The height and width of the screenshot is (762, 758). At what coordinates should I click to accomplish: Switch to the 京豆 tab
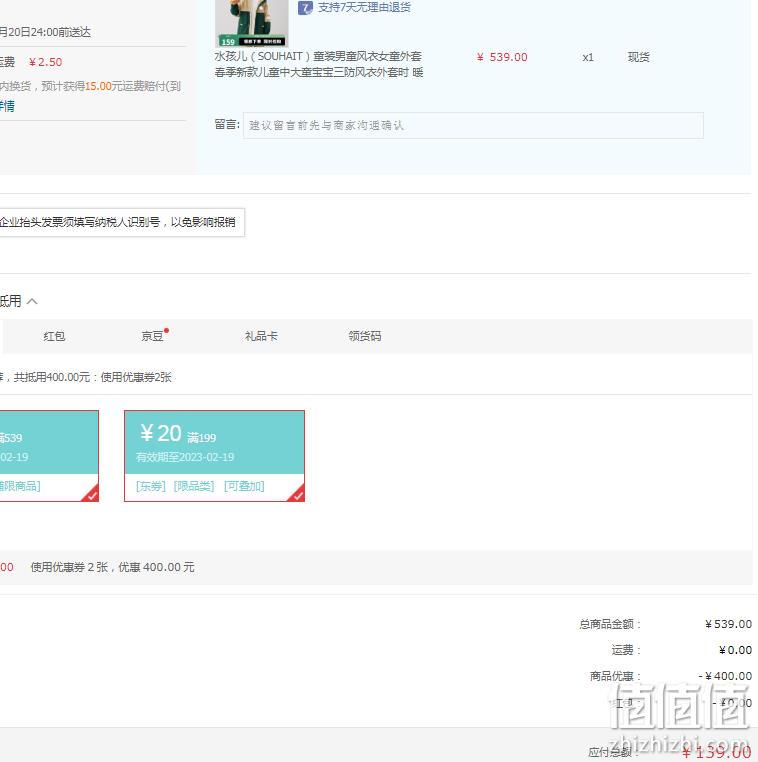[152, 336]
